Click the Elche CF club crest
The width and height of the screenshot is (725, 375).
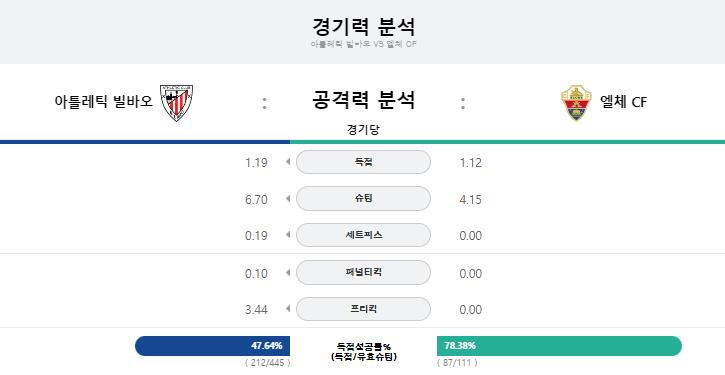576,103
